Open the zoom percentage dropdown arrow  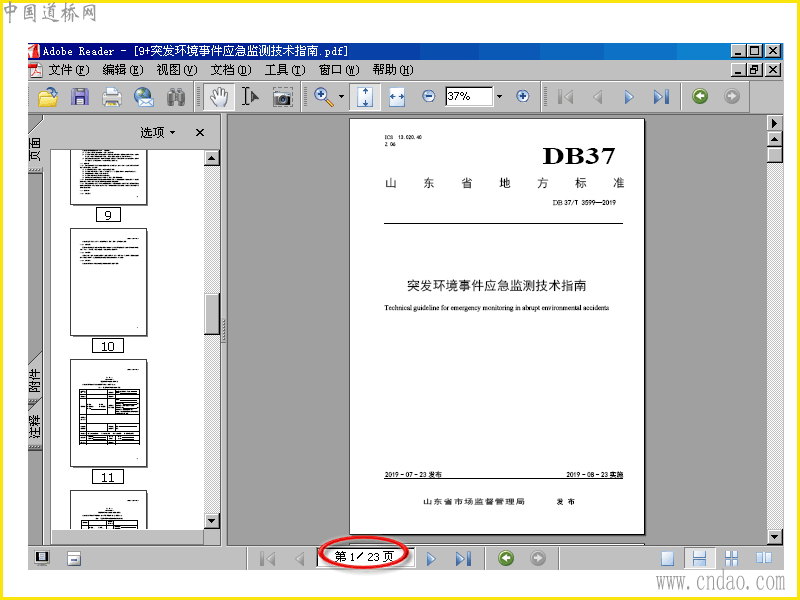pos(499,96)
